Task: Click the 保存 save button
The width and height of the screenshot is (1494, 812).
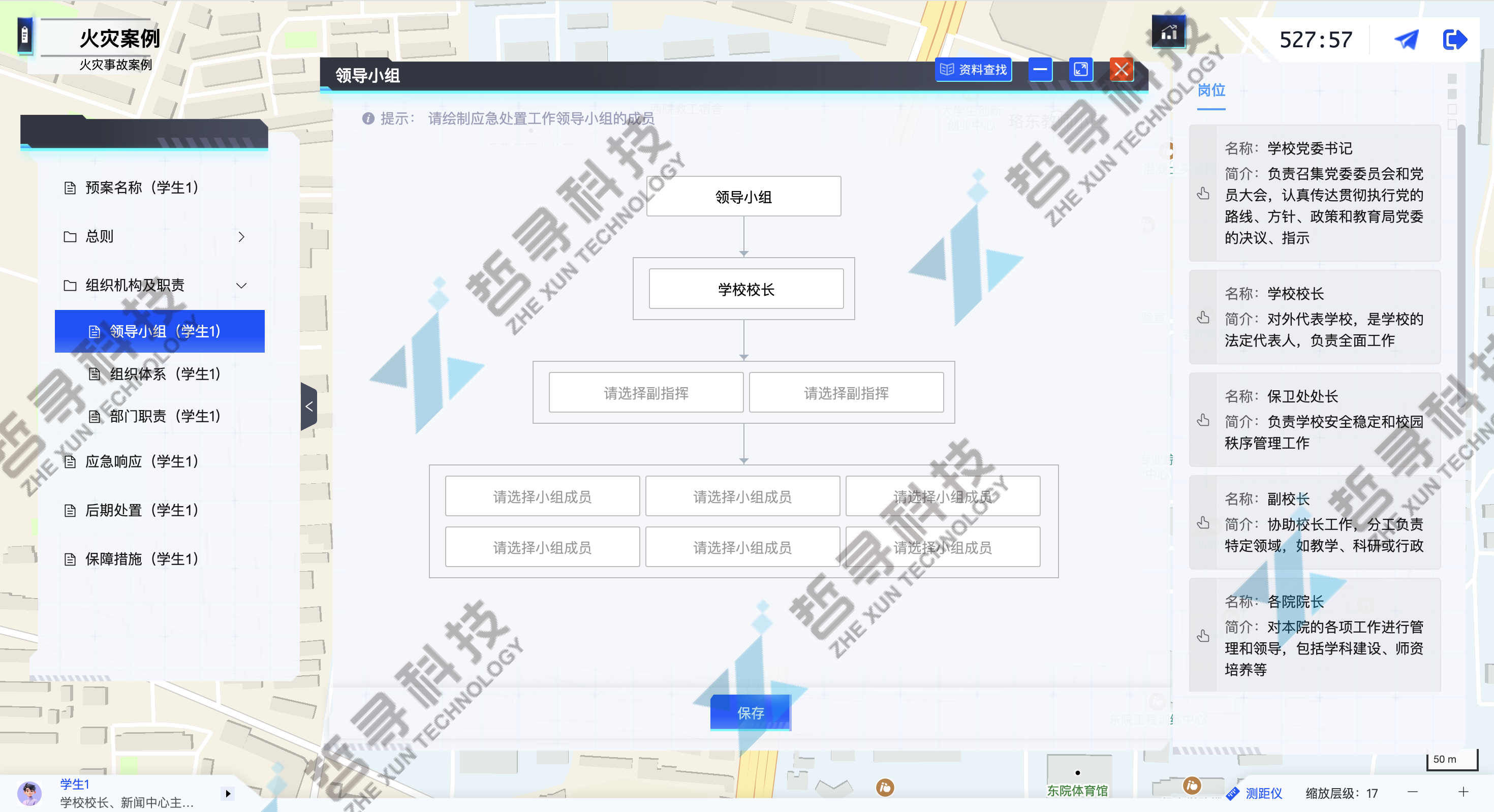Action: (751, 712)
